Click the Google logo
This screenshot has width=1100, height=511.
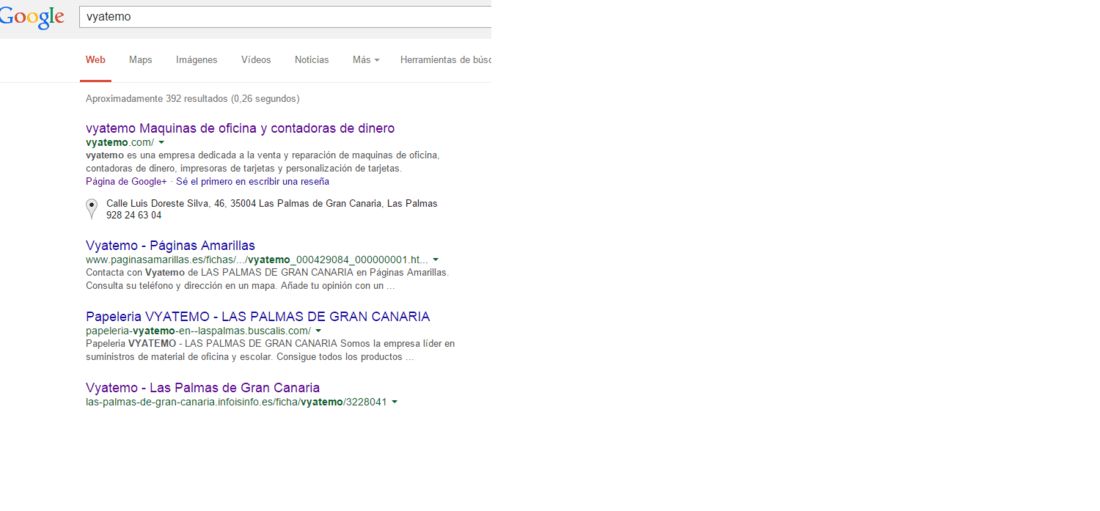[32, 18]
